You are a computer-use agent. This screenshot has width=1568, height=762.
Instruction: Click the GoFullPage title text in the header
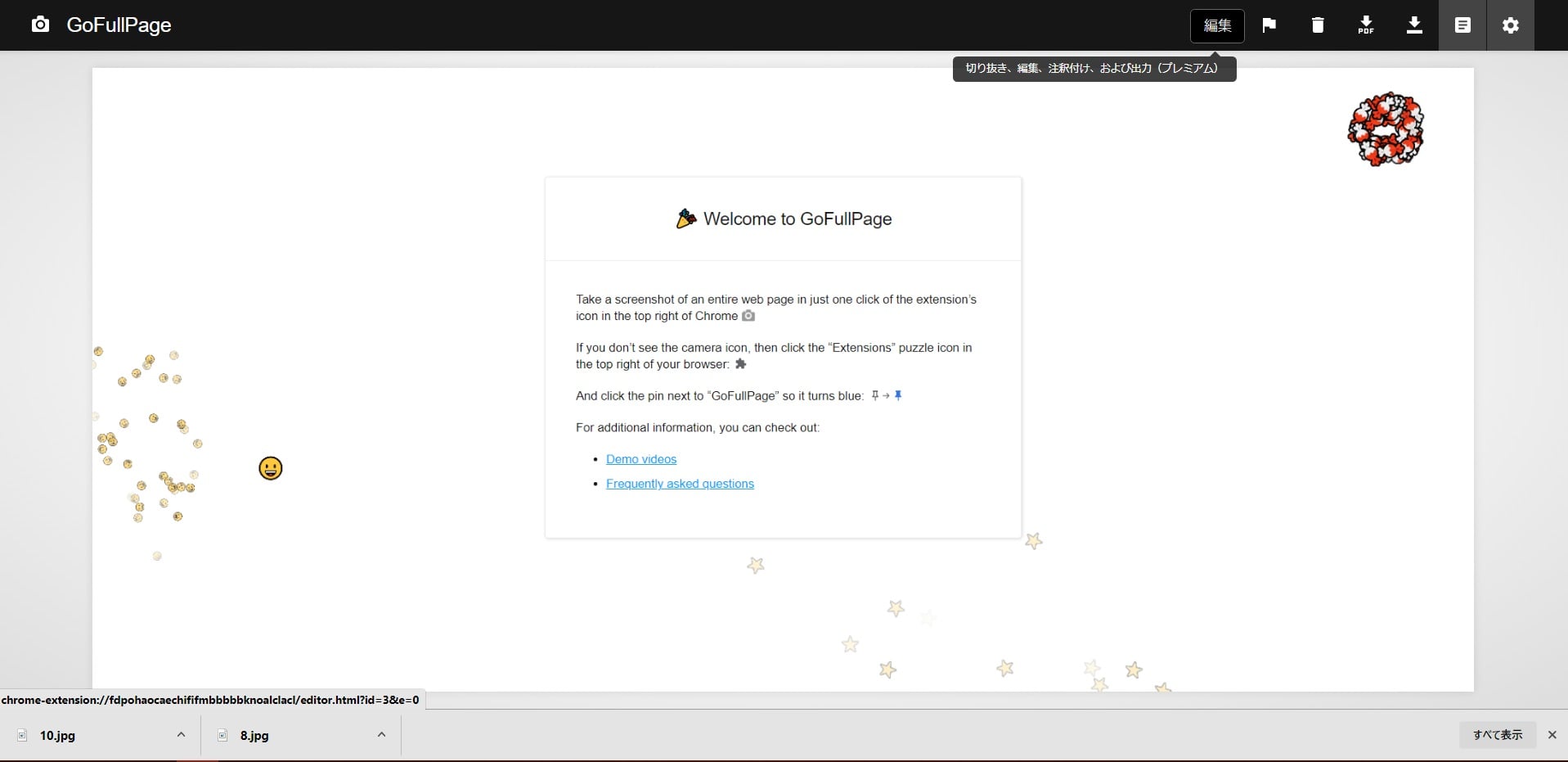[119, 25]
